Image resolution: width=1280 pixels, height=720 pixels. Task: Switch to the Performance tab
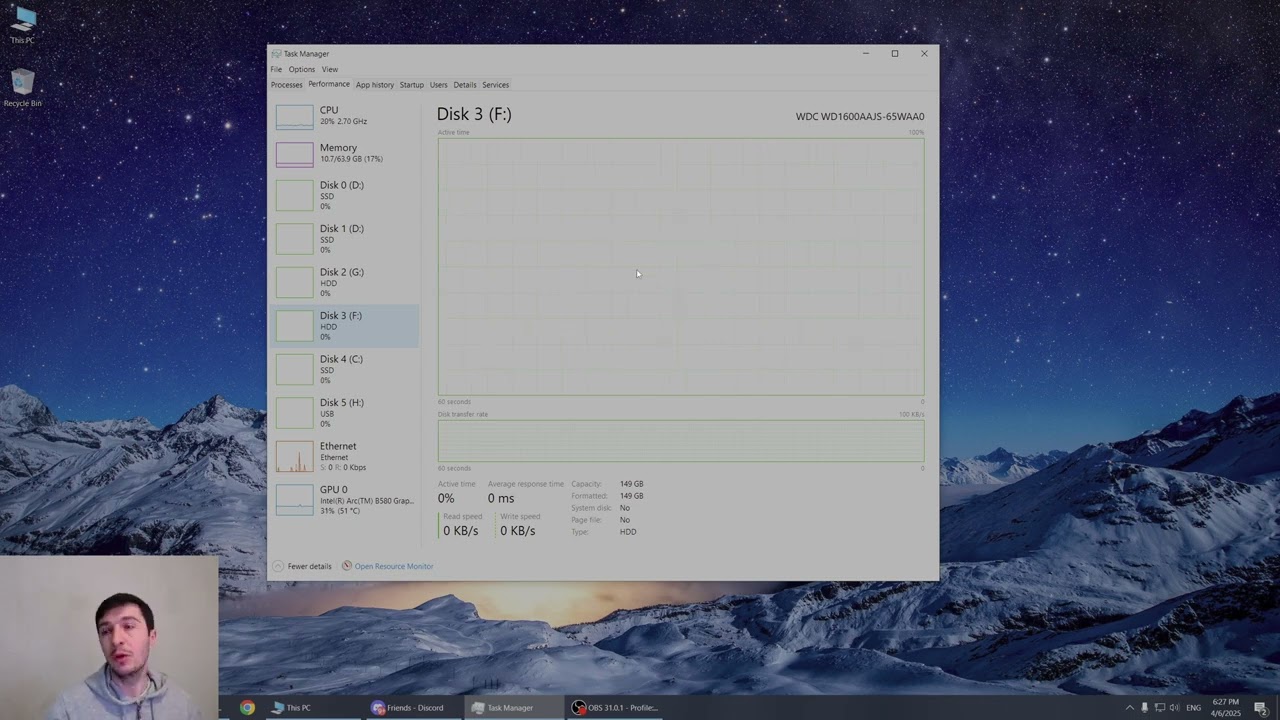point(329,84)
